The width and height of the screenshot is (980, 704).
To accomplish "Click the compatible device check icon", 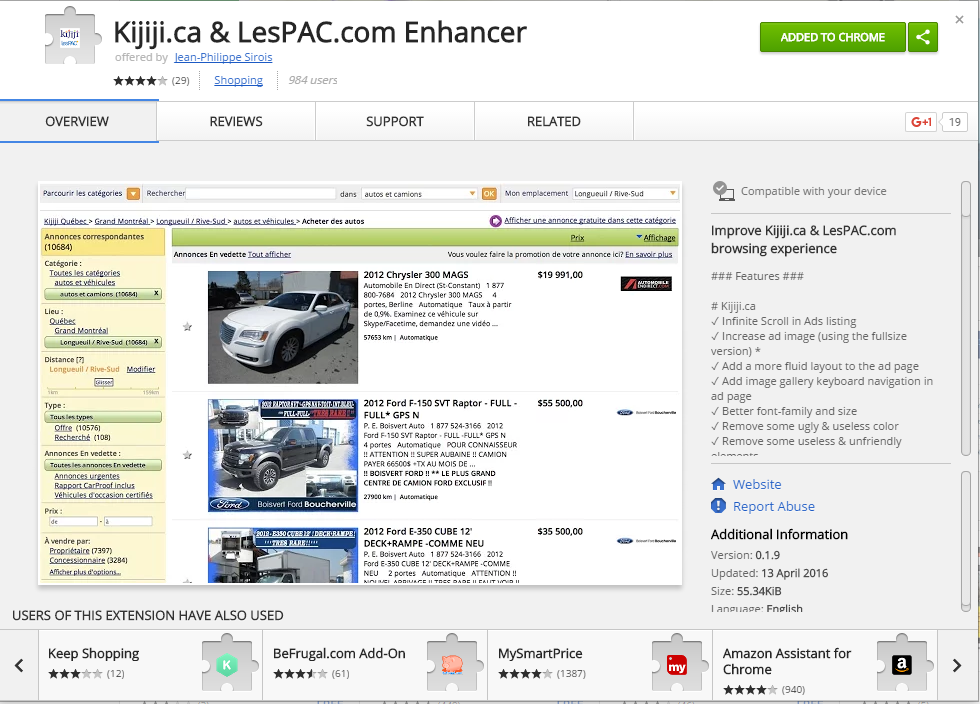I will (x=723, y=191).
